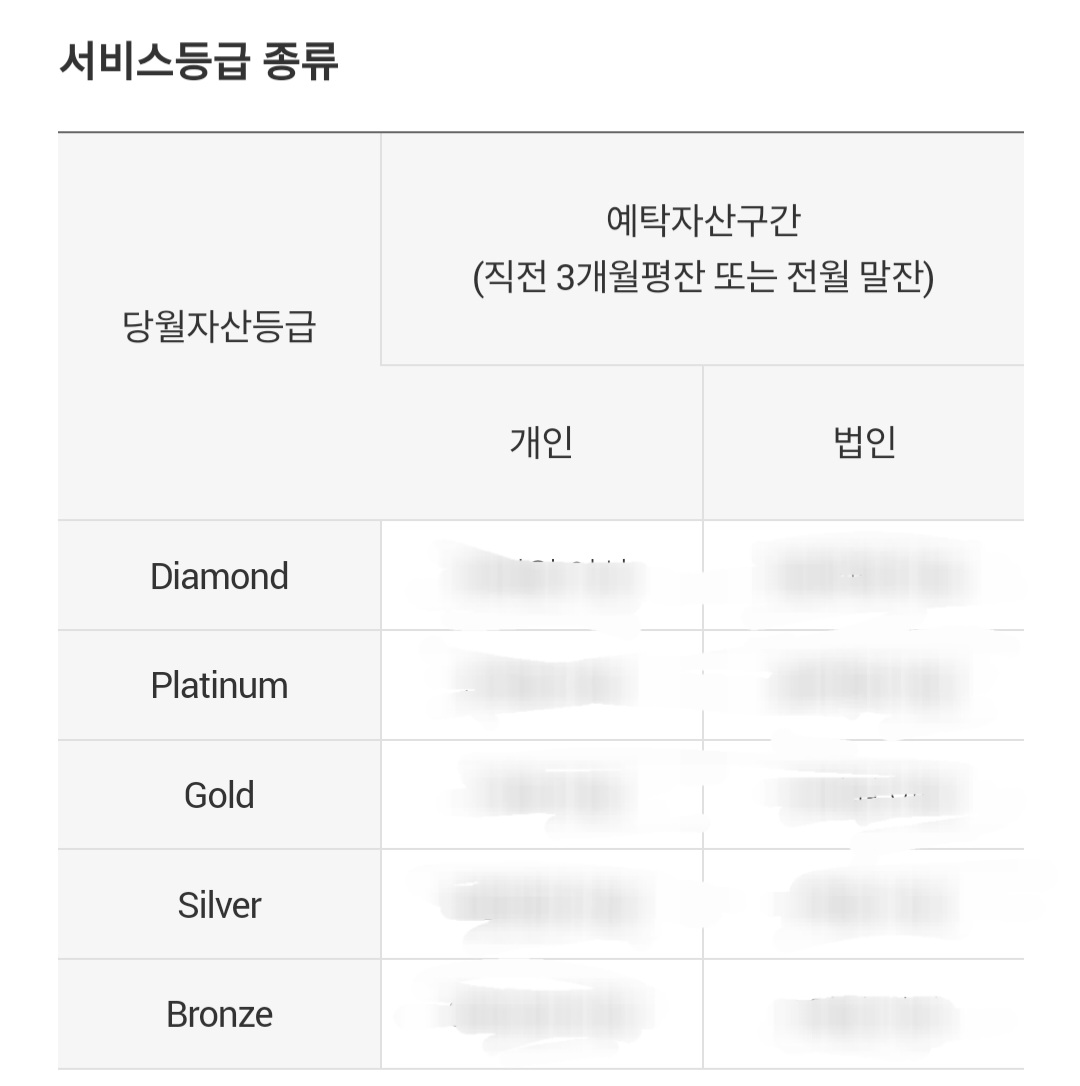Select Bronze 법인 asset range cell

pyautogui.click(x=864, y=1014)
